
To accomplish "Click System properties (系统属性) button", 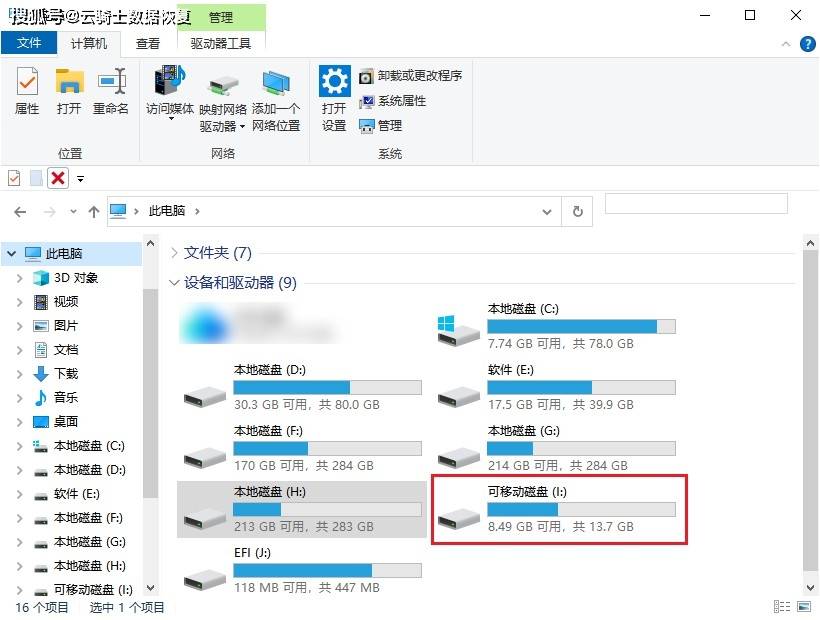I will point(392,101).
